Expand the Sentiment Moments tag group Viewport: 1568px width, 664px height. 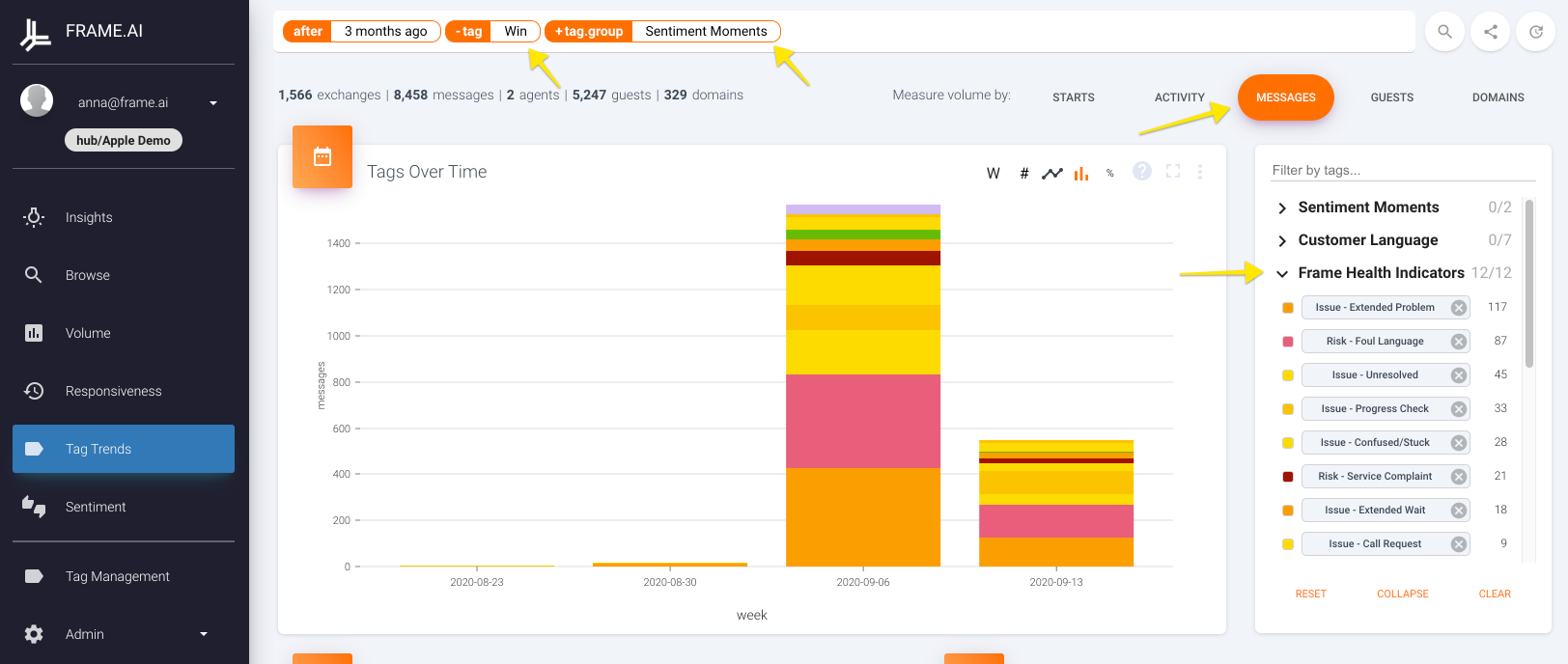coord(1282,208)
